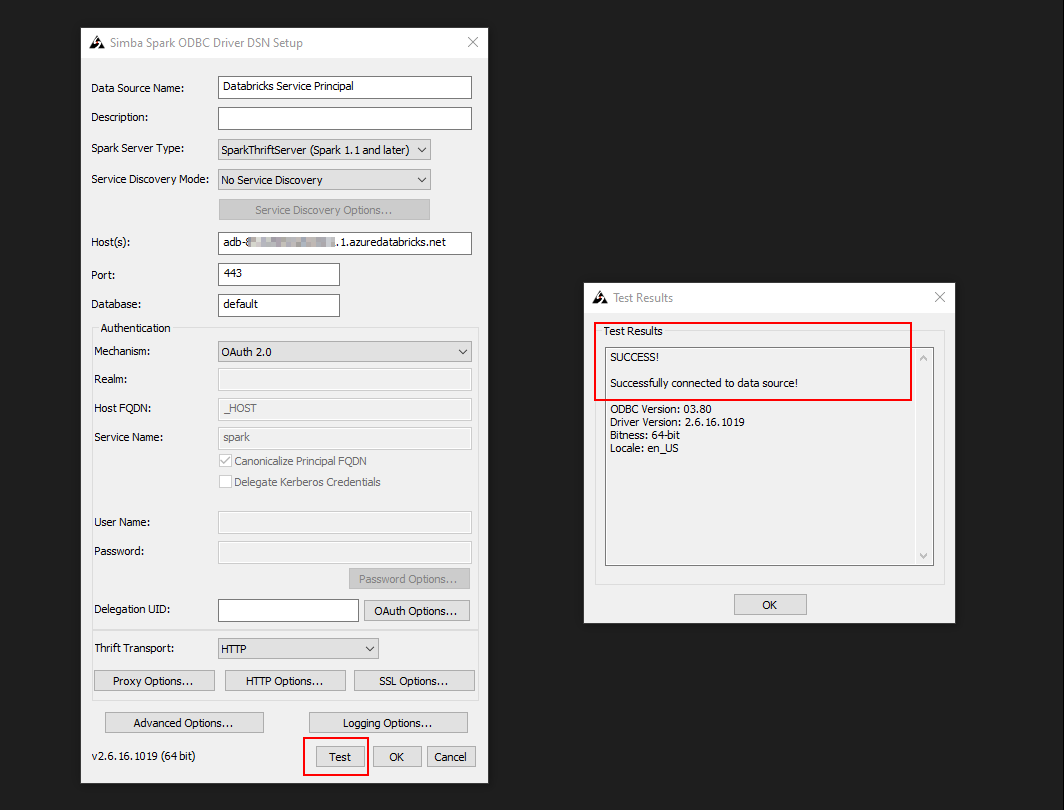Click the Test Results scrollbar down arrow
This screenshot has height=810, width=1064.
tap(924, 556)
